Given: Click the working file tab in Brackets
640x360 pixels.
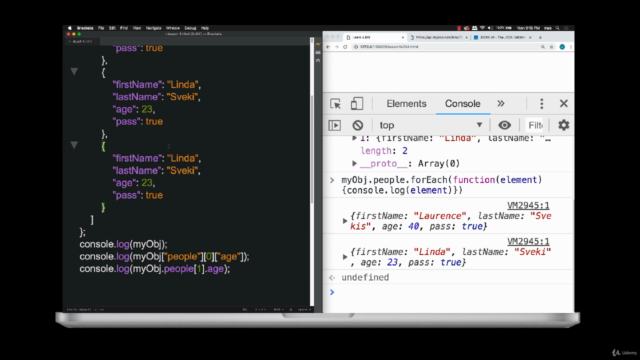Looking at the screenshot, I should [82, 42].
